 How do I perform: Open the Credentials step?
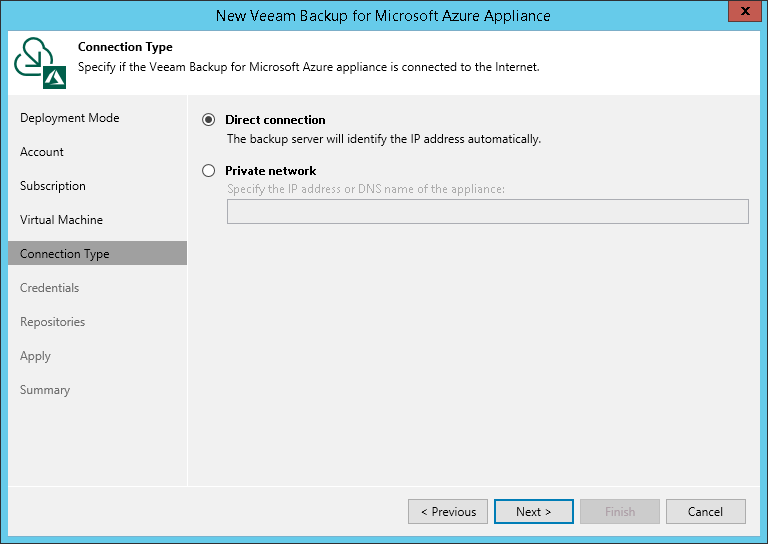tap(49, 288)
